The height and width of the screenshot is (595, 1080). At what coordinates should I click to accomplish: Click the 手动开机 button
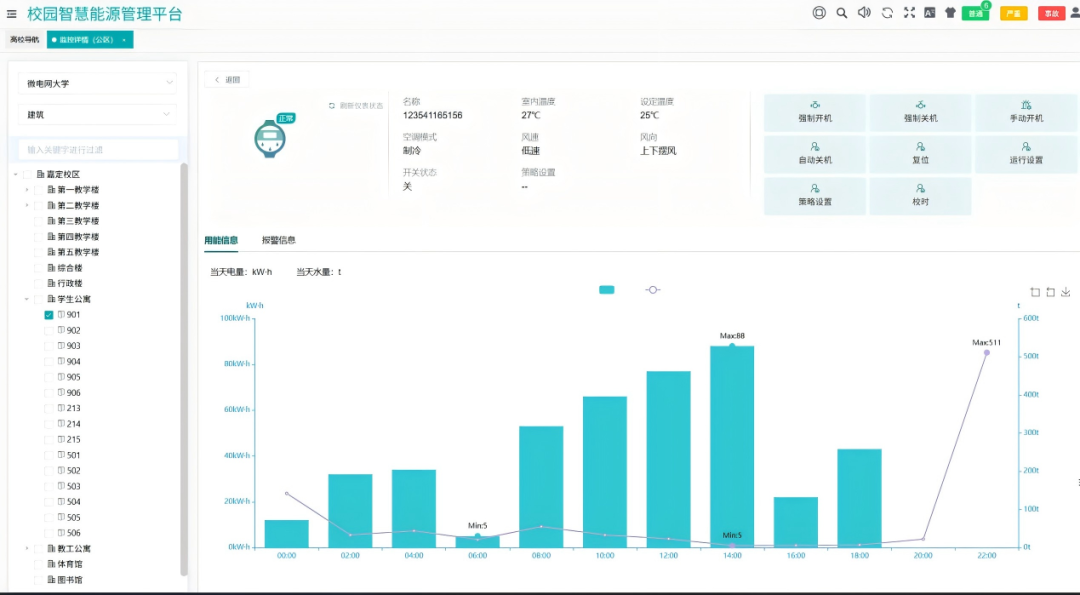point(1026,112)
